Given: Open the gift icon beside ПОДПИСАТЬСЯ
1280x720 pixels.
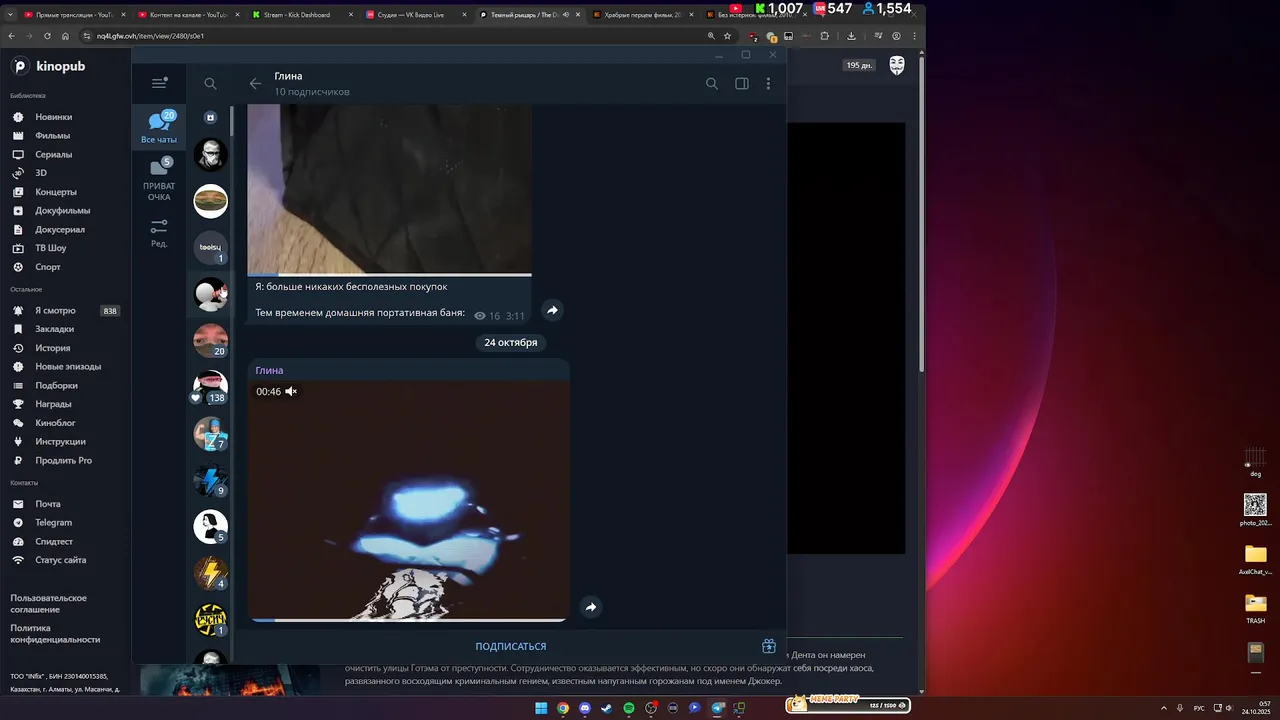Looking at the screenshot, I should click(x=769, y=646).
